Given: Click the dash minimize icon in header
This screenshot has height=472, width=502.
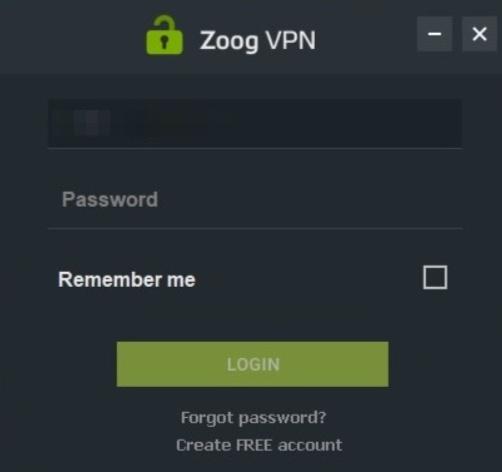Looking at the screenshot, I should pyautogui.click(x=434, y=34).
